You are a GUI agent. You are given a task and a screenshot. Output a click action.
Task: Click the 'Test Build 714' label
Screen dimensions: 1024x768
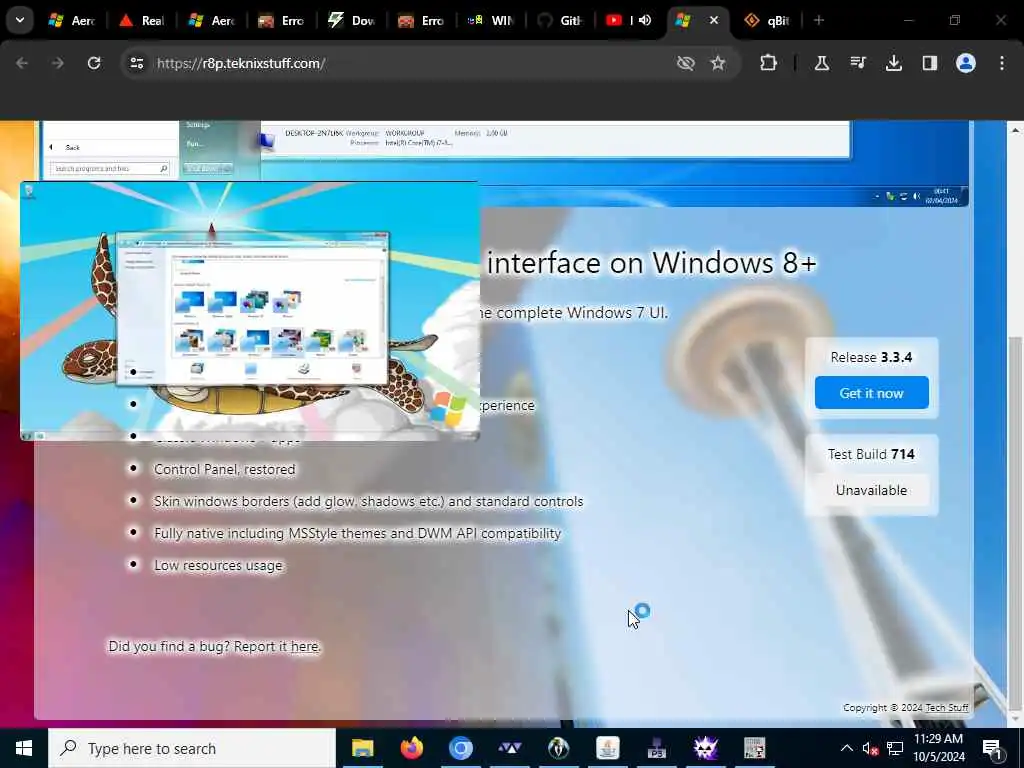(x=871, y=455)
